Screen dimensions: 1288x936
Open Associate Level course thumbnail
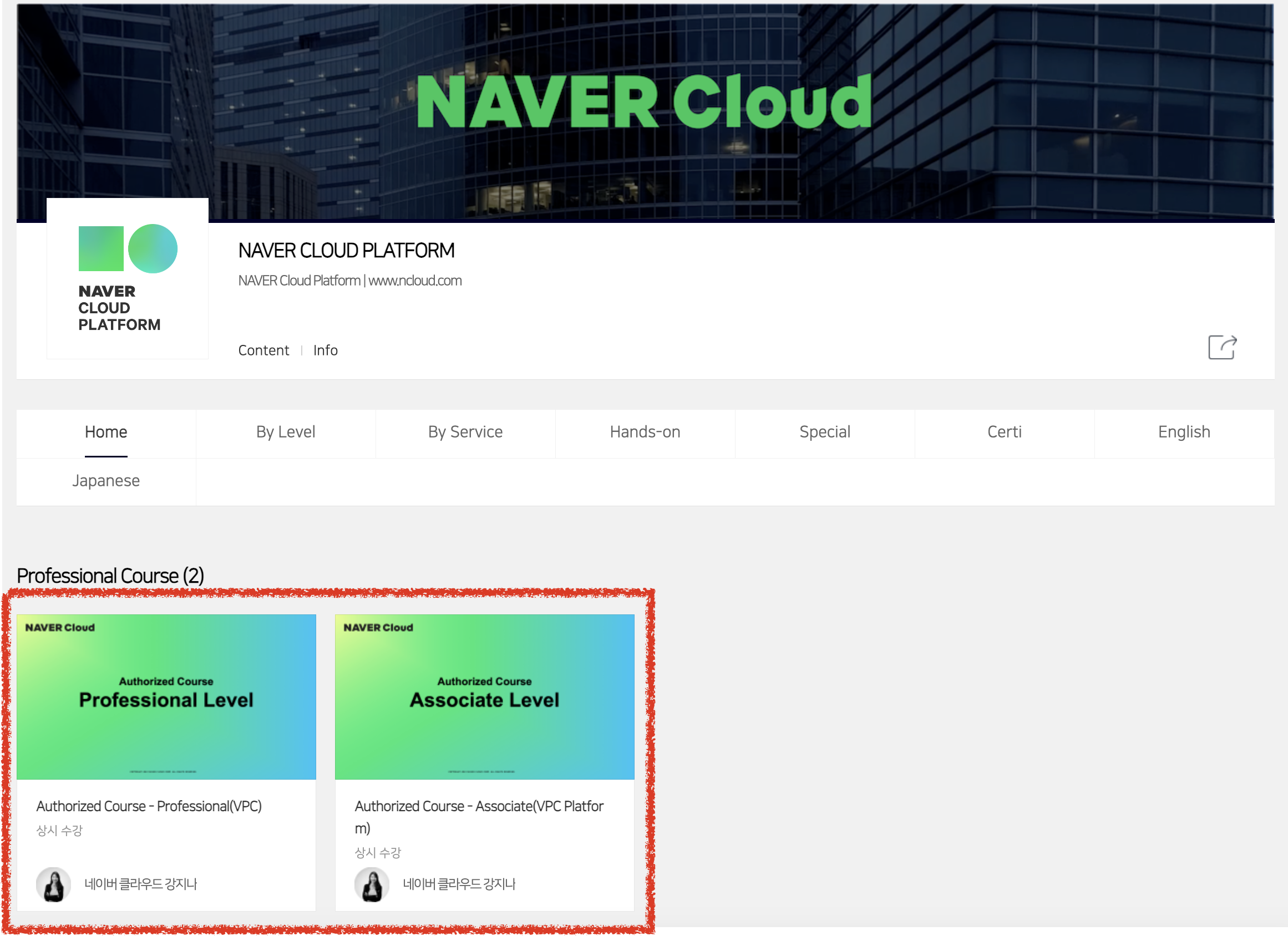(484, 696)
